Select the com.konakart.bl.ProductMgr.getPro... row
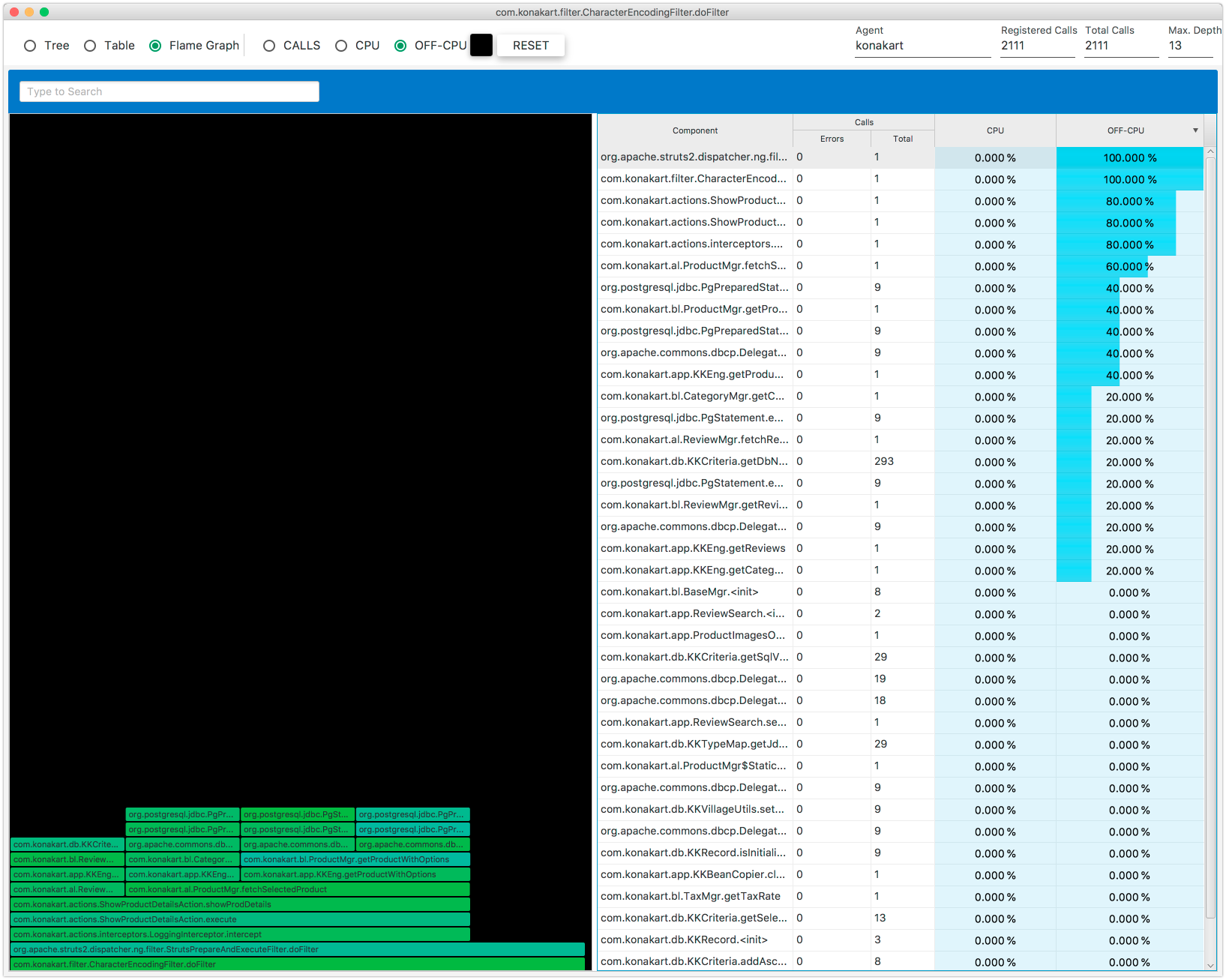This screenshot has width=1226, height=980. pyautogui.click(x=901, y=310)
